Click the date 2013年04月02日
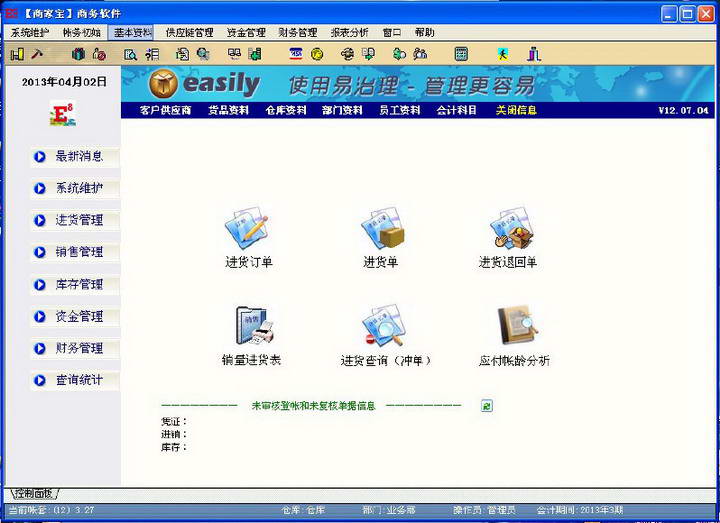720x523 pixels. coord(64,82)
